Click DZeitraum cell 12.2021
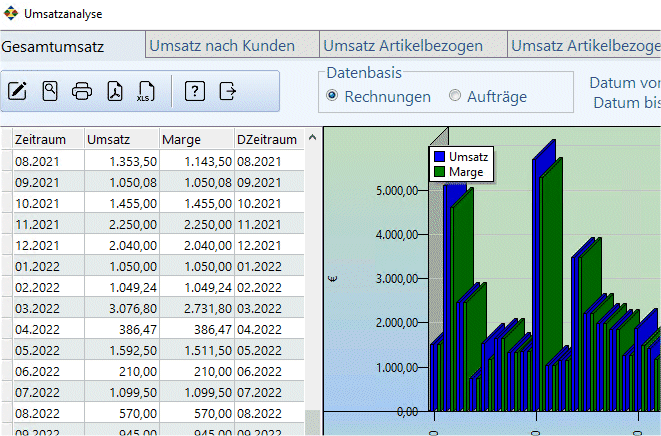661x436 pixels. point(269,245)
